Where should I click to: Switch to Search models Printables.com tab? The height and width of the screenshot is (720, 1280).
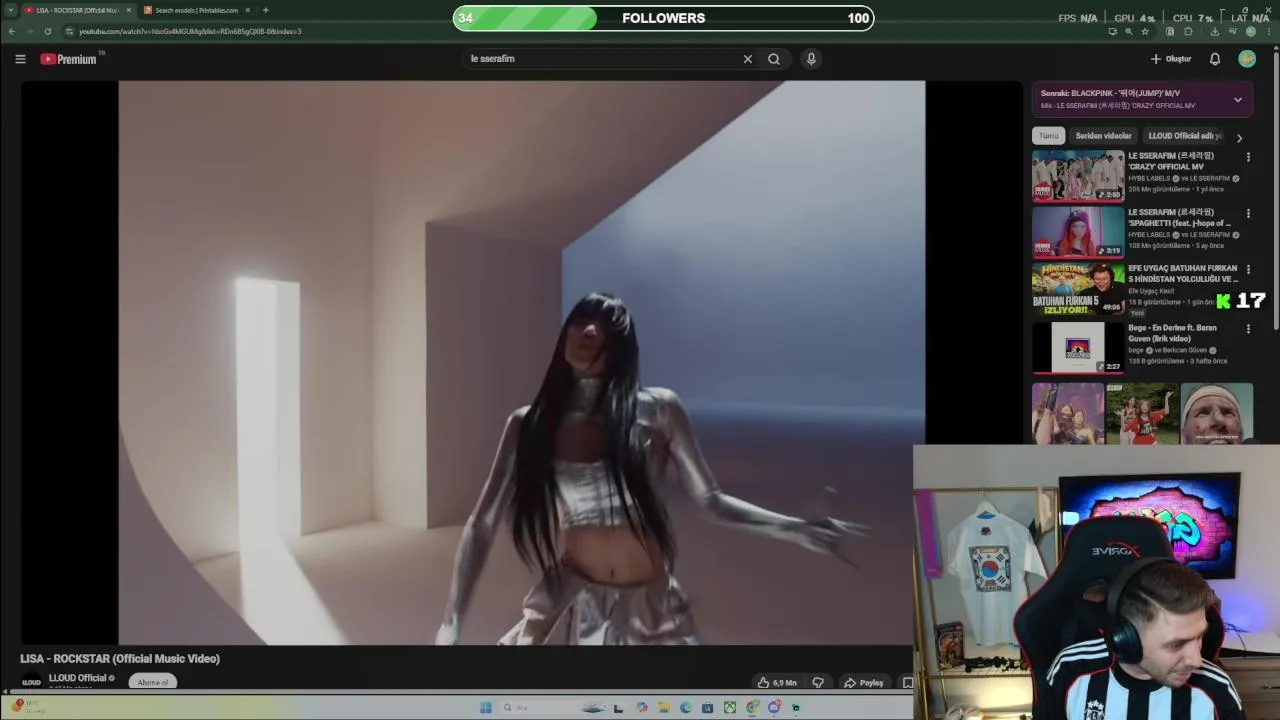[x=196, y=10]
